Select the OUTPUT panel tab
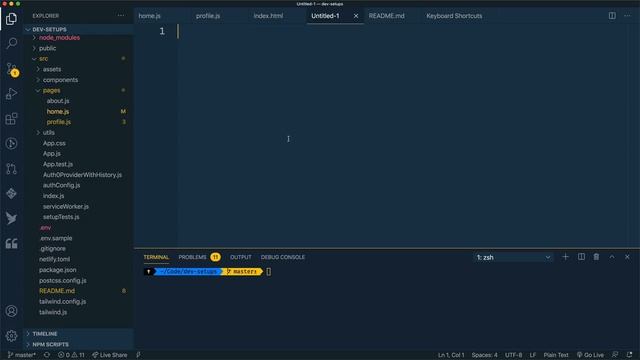The image size is (640, 360). coord(240,257)
